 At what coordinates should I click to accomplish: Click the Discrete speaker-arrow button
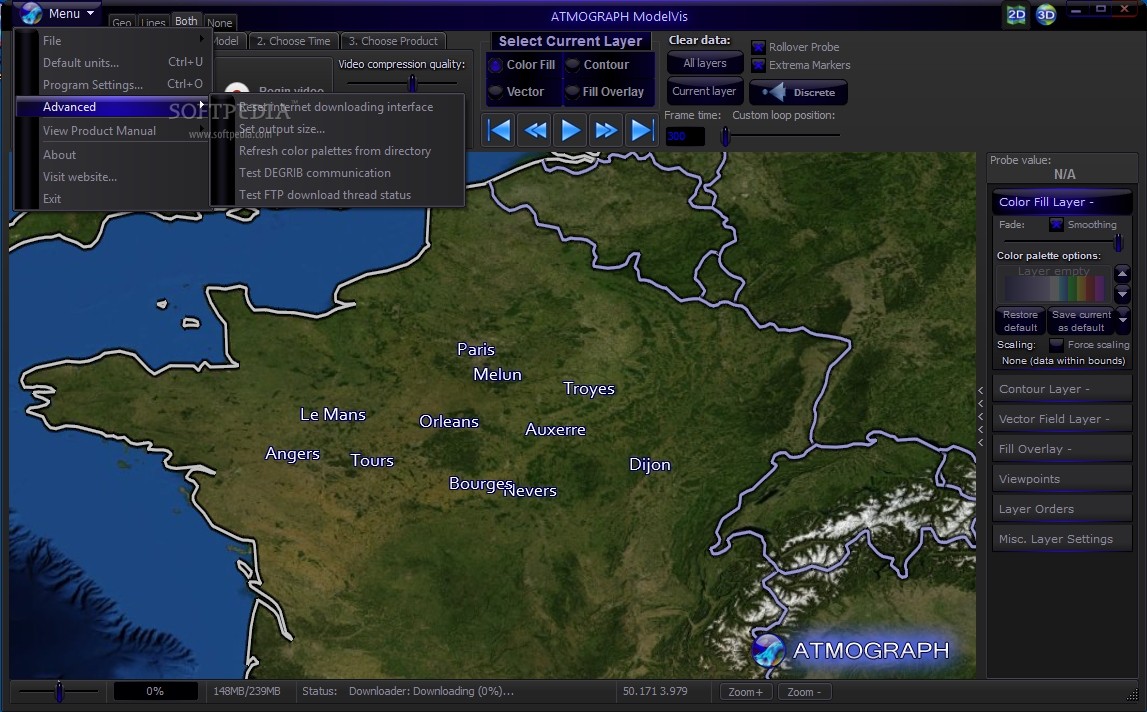tap(799, 92)
